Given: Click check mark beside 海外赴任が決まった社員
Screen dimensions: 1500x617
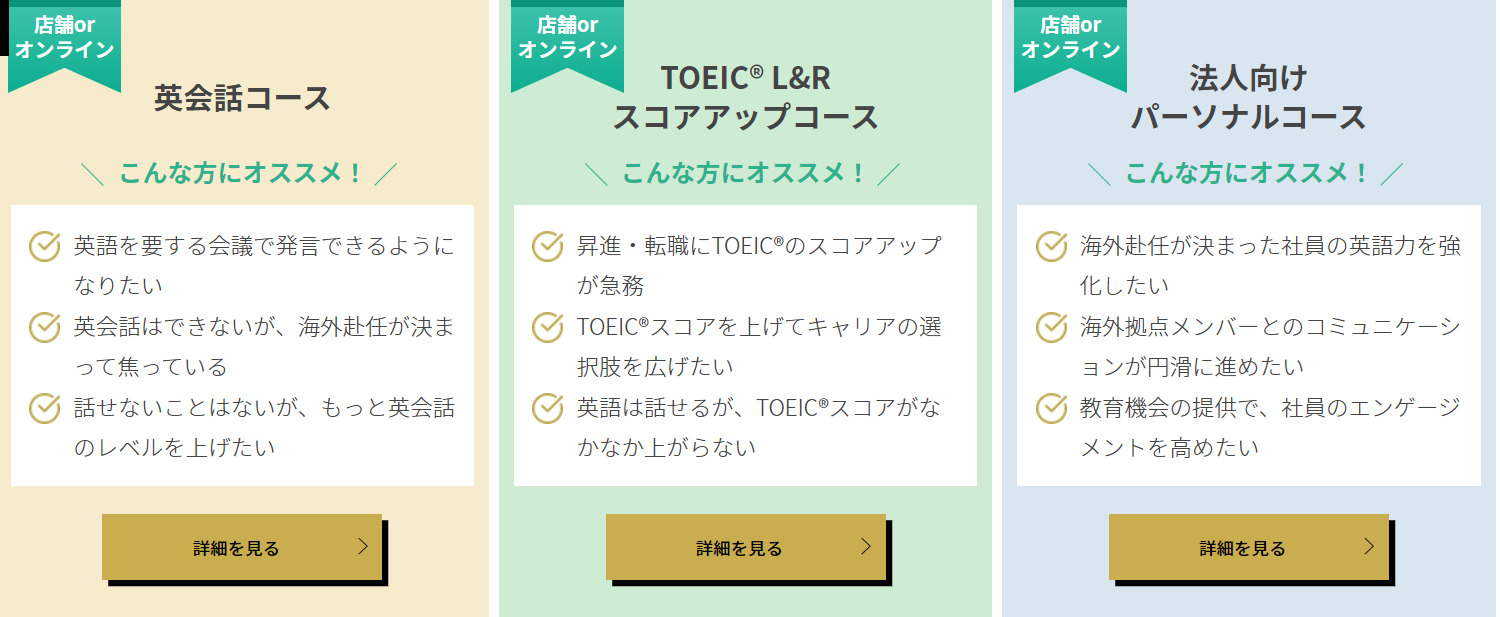Looking at the screenshot, I should 1051,246.
